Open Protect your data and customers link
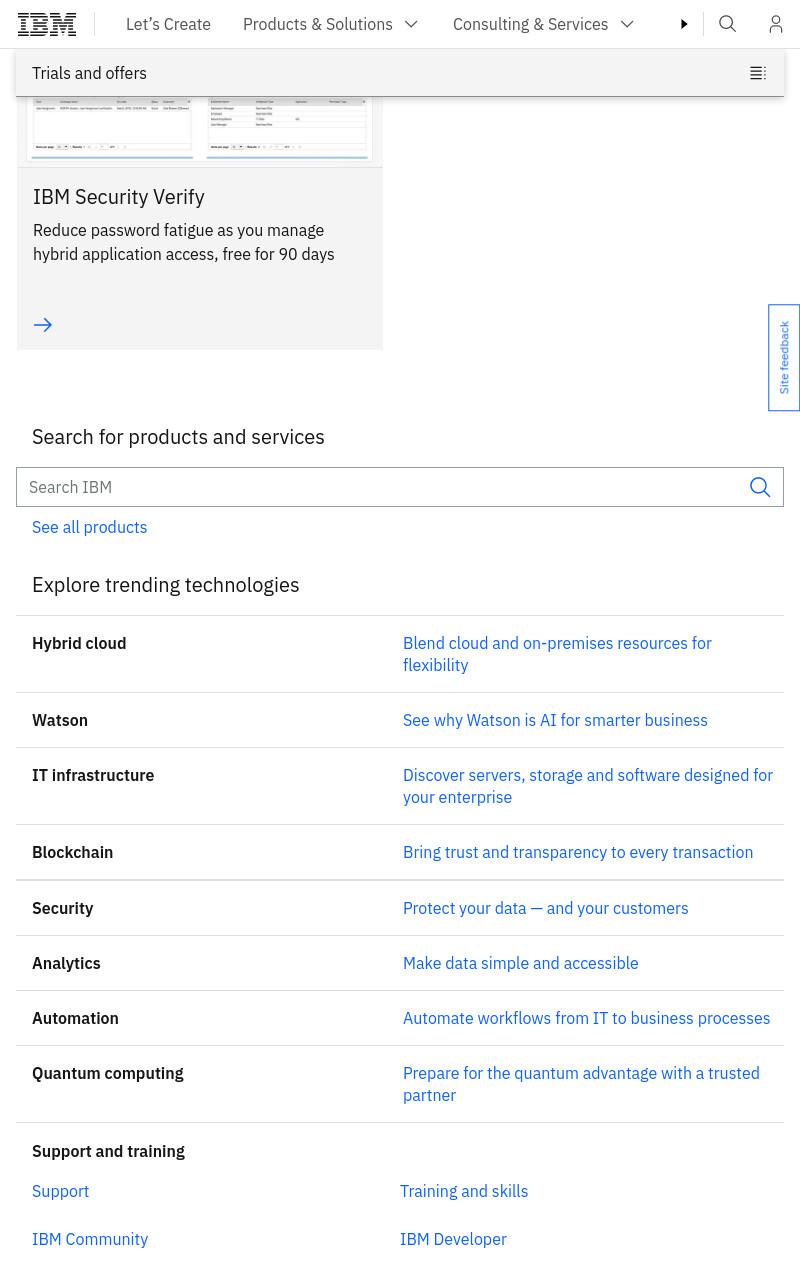The image size is (800, 1280). [x=545, y=908]
